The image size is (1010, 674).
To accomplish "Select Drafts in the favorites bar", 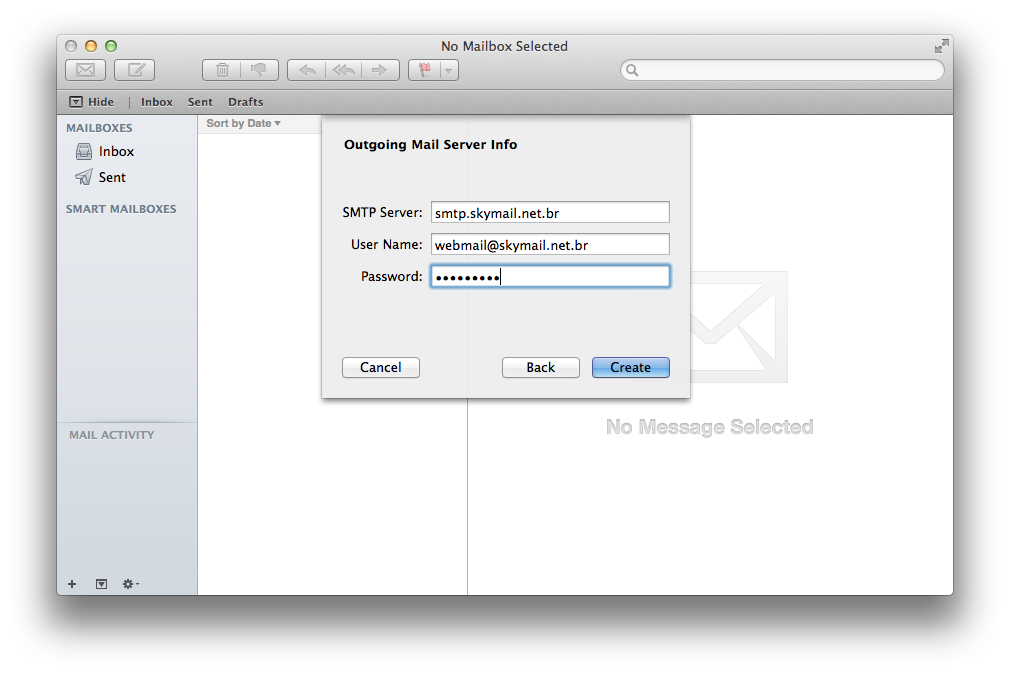I will click(x=245, y=102).
